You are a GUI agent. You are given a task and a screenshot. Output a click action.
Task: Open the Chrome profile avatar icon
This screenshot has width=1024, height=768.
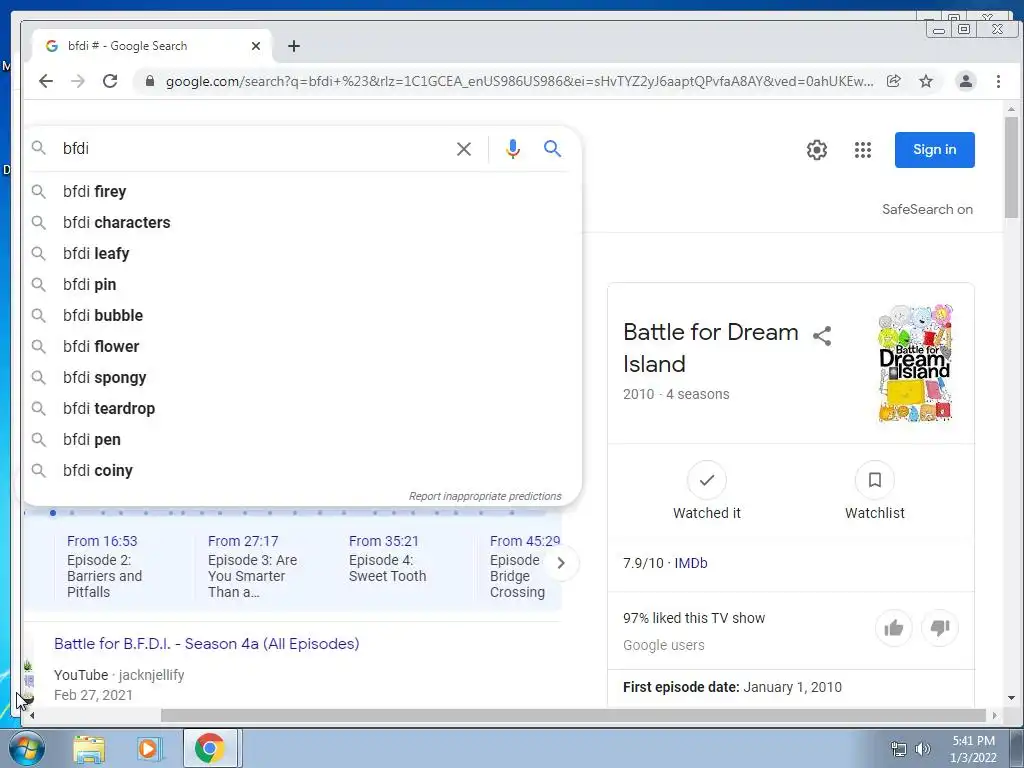pos(966,81)
